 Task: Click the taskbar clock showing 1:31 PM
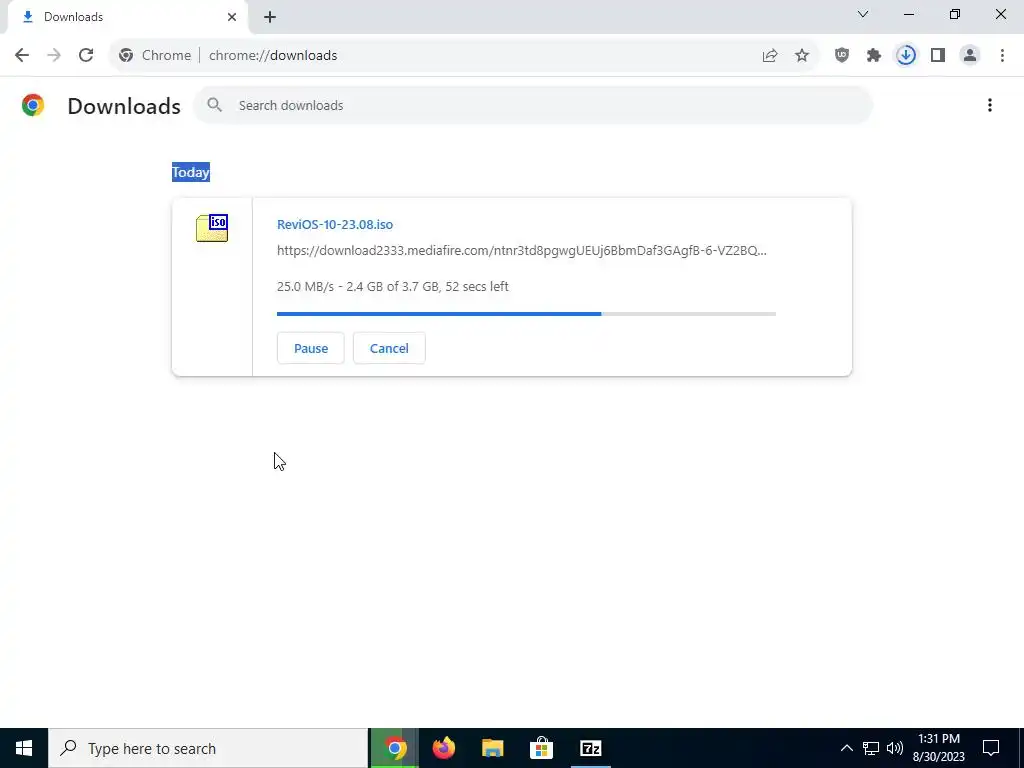938,748
